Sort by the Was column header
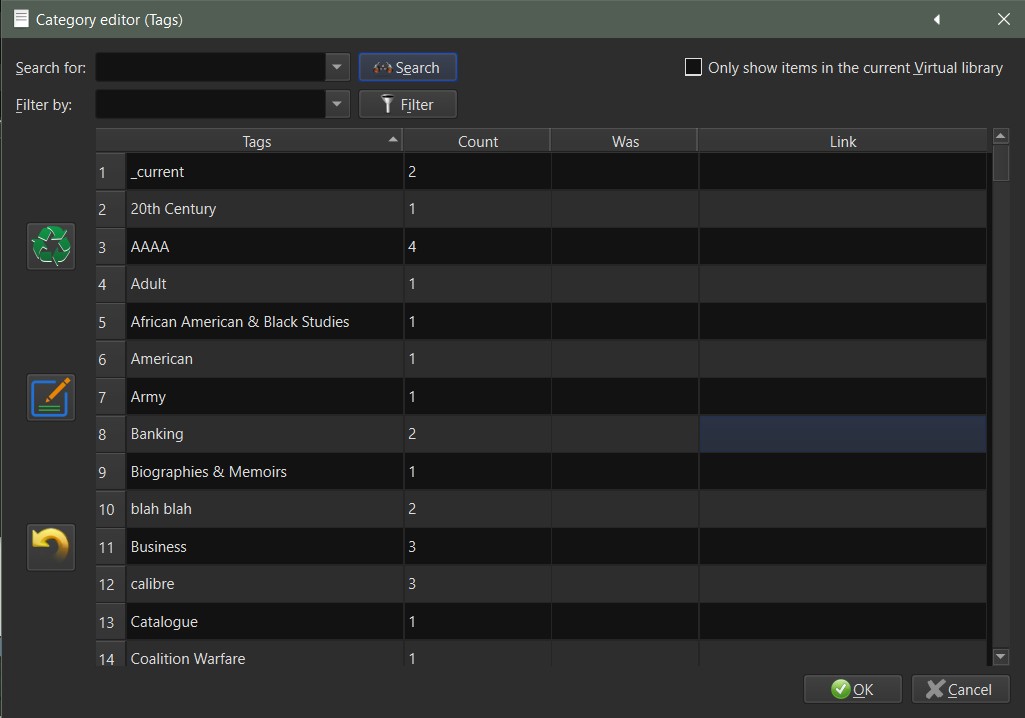The height and width of the screenshot is (718, 1025). tap(625, 141)
